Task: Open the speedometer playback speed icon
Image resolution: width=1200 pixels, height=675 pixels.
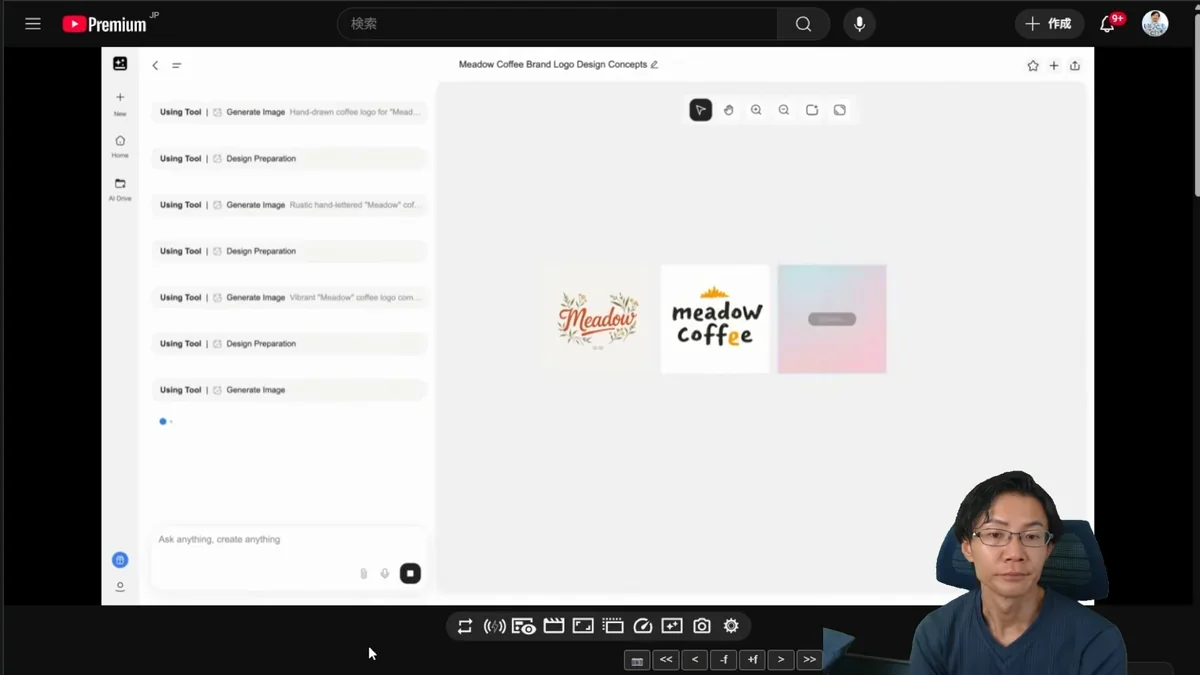Action: point(643,626)
